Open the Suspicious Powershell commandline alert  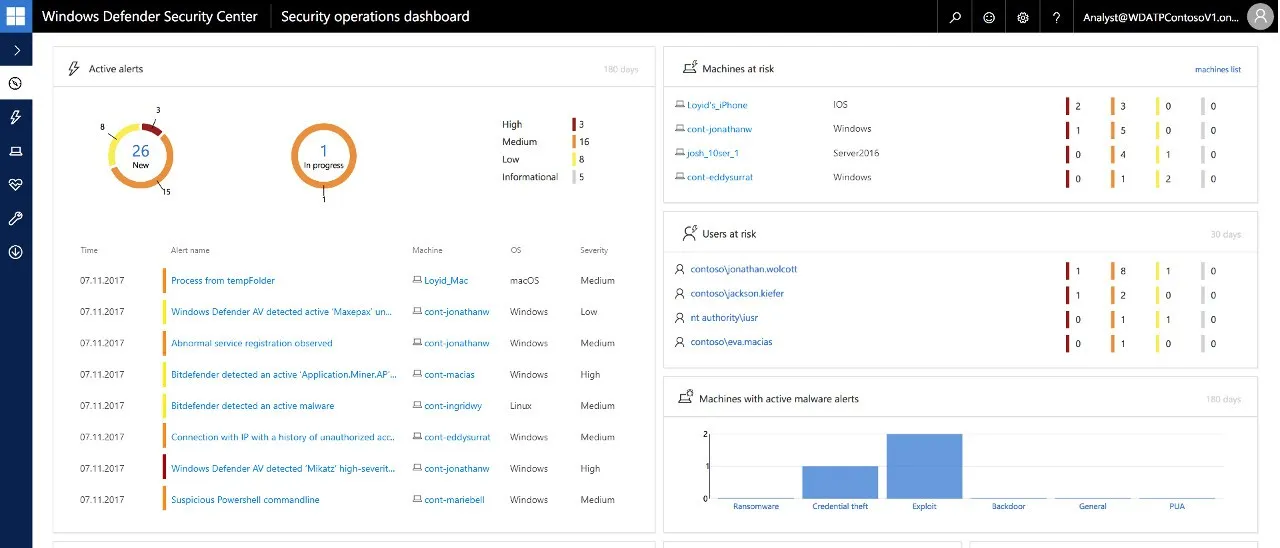[x=245, y=500]
